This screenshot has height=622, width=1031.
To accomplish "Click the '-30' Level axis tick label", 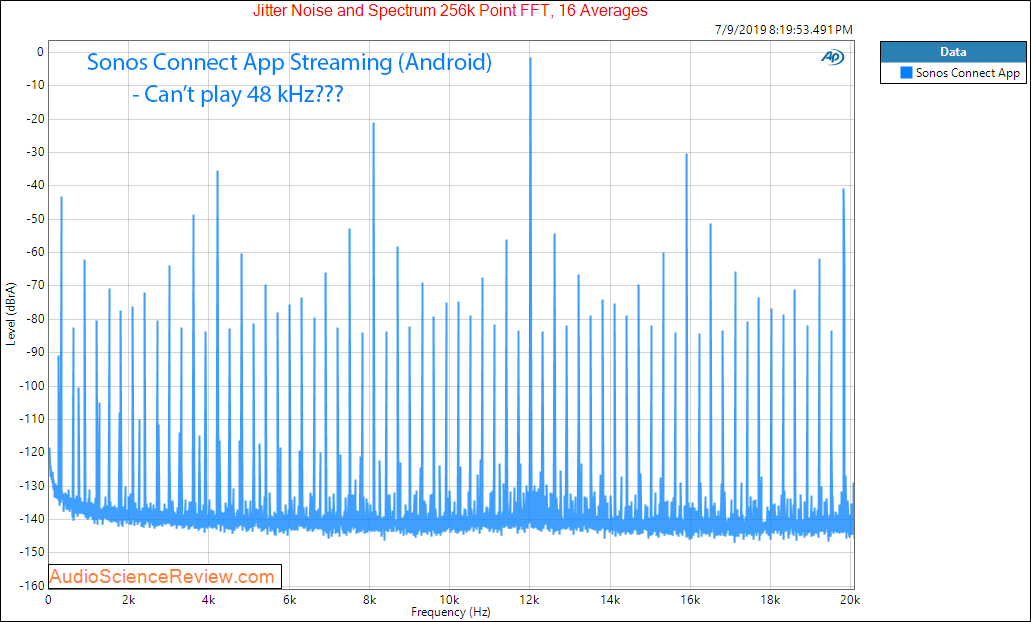I will pos(34,153).
